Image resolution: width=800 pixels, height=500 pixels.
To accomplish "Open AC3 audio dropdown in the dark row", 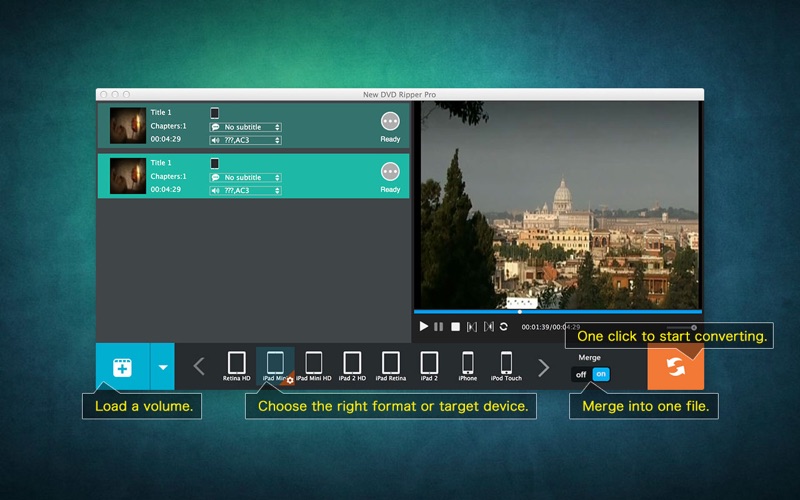I will 245,140.
